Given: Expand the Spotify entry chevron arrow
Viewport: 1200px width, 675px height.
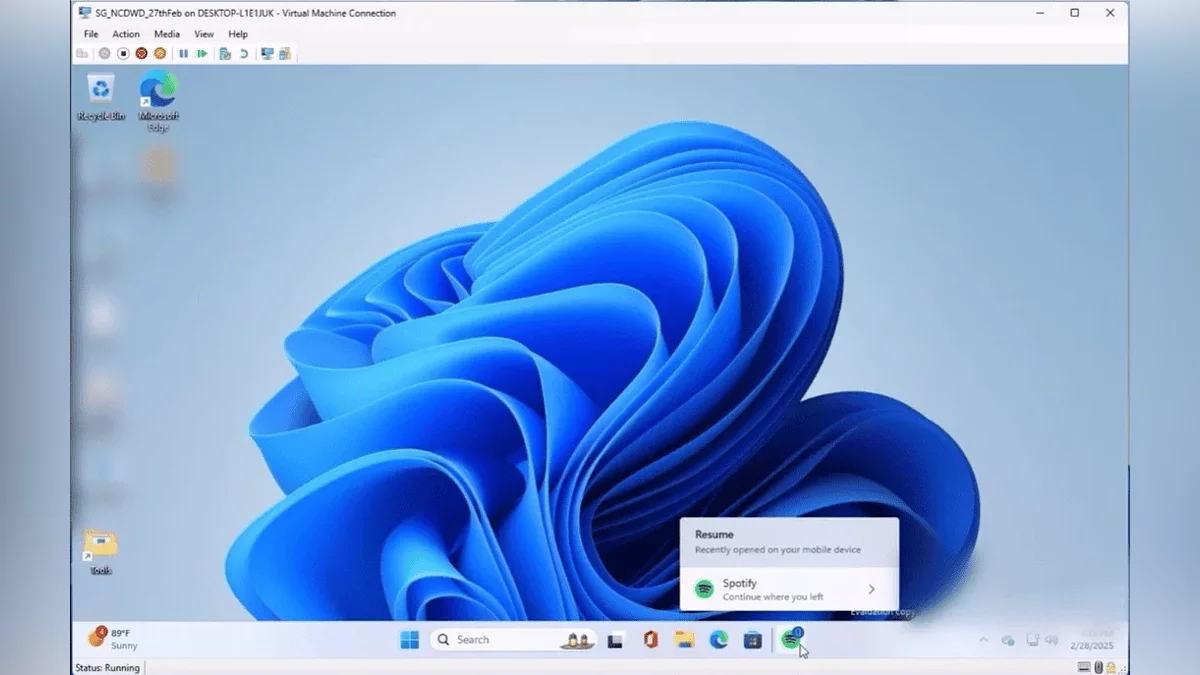Looking at the screenshot, I should click(871, 590).
